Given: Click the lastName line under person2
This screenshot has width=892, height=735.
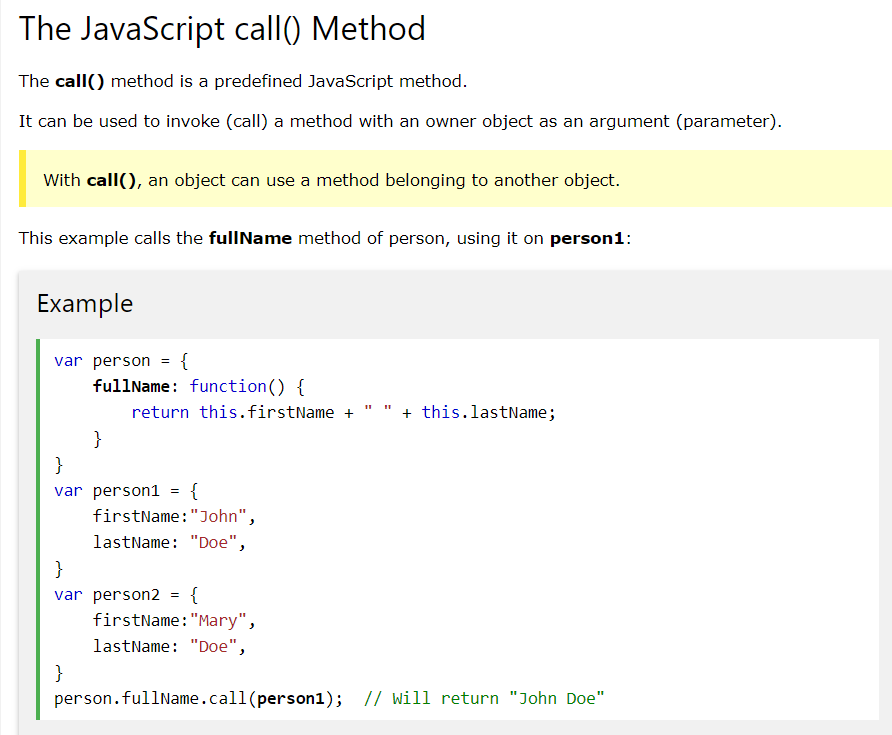Looking at the screenshot, I should pos(168,646).
